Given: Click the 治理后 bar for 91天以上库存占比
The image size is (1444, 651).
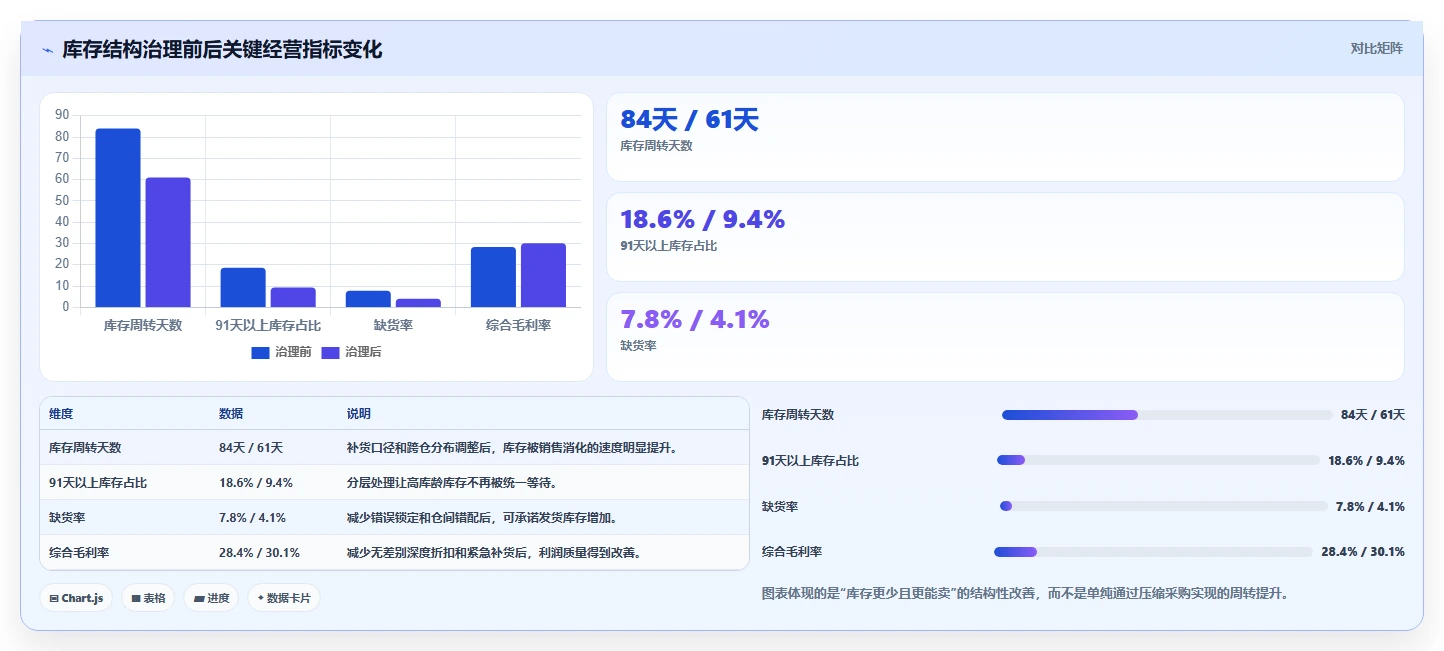Looking at the screenshot, I should (x=293, y=297).
